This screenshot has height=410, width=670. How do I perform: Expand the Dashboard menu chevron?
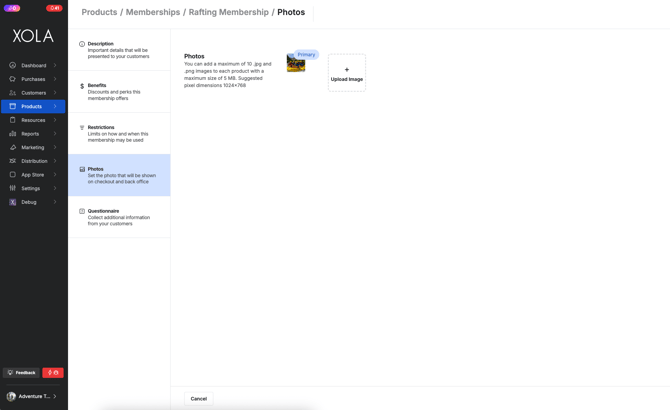[55, 65]
